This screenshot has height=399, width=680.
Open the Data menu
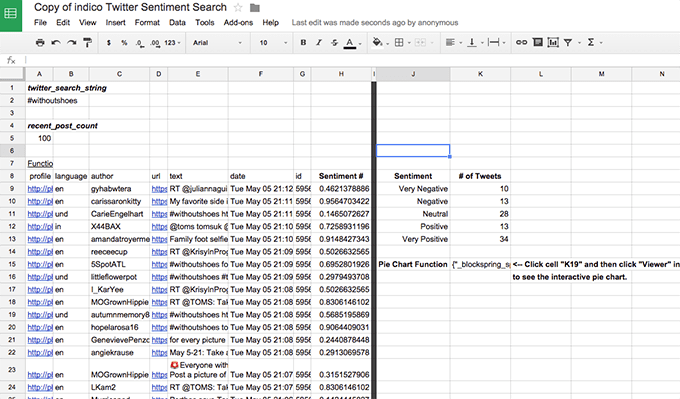pos(177,23)
